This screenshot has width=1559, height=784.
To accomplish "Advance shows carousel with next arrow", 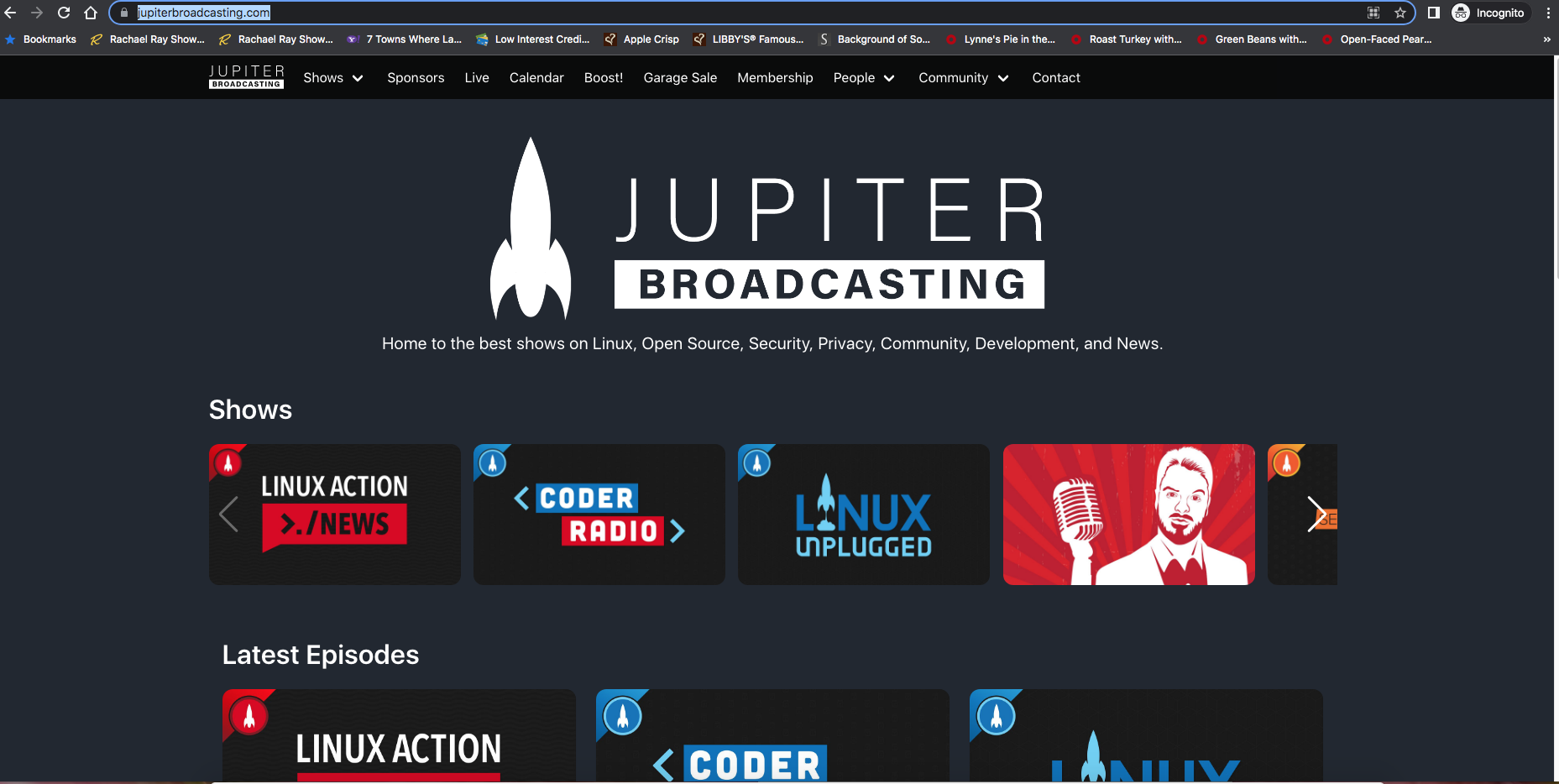I will tap(1316, 514).
